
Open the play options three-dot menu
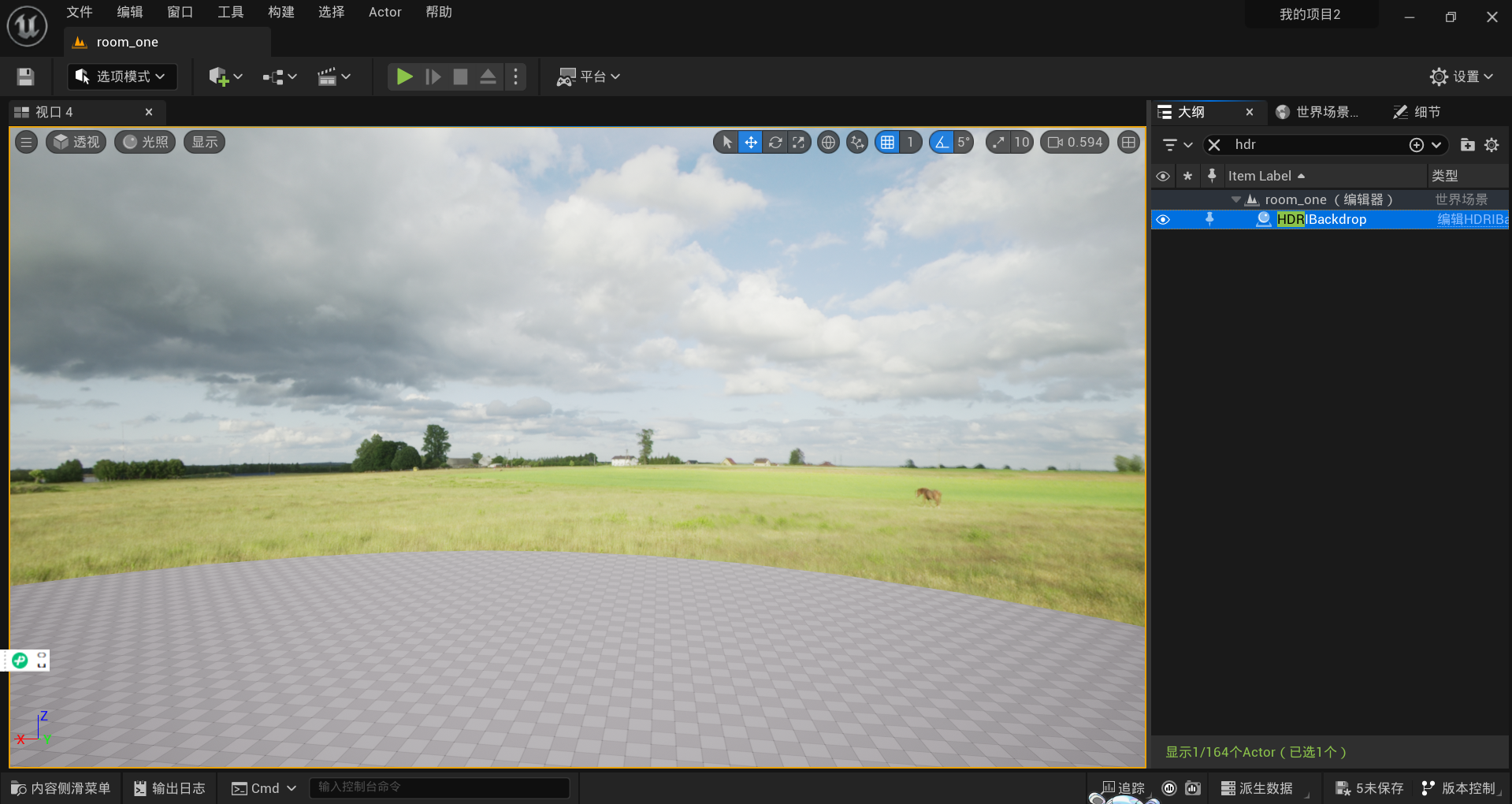click(516, 76)
